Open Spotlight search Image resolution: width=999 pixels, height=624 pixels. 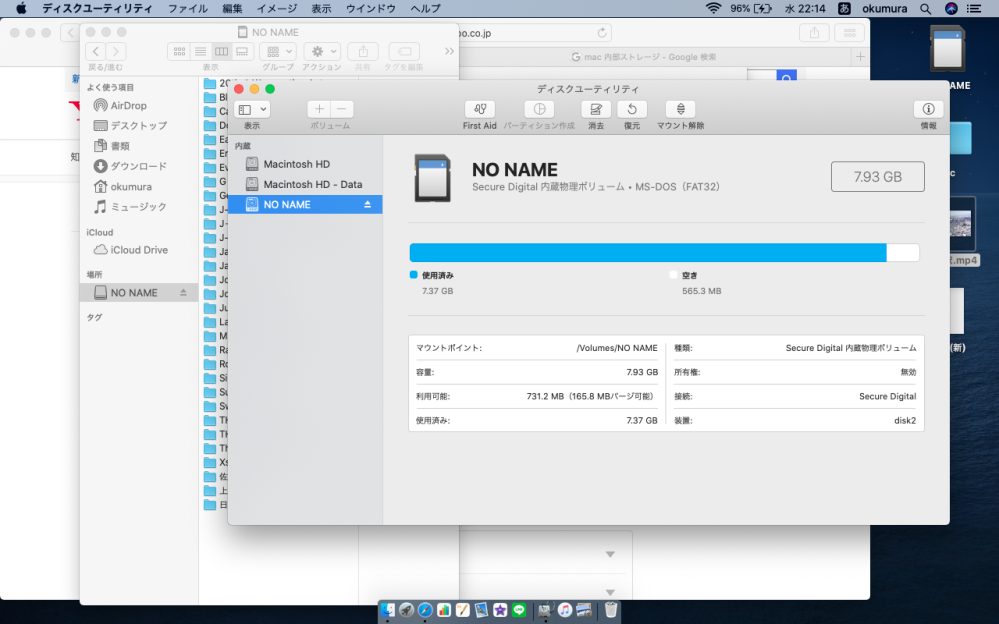[926, 8]
